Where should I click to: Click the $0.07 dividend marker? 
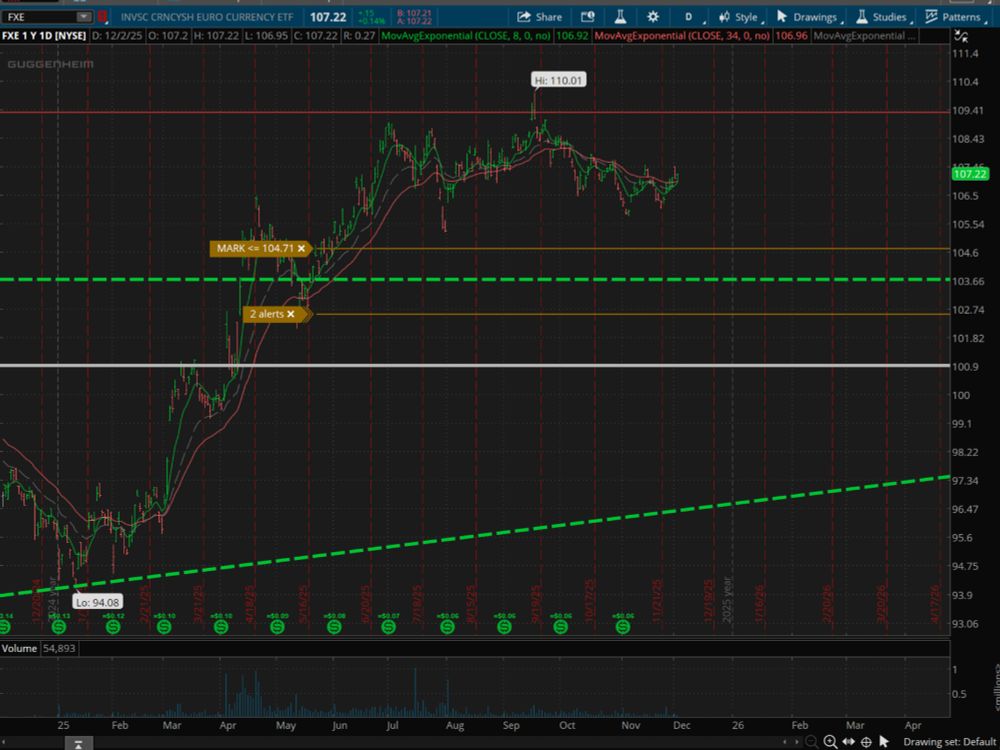click(x=388, y=627)
